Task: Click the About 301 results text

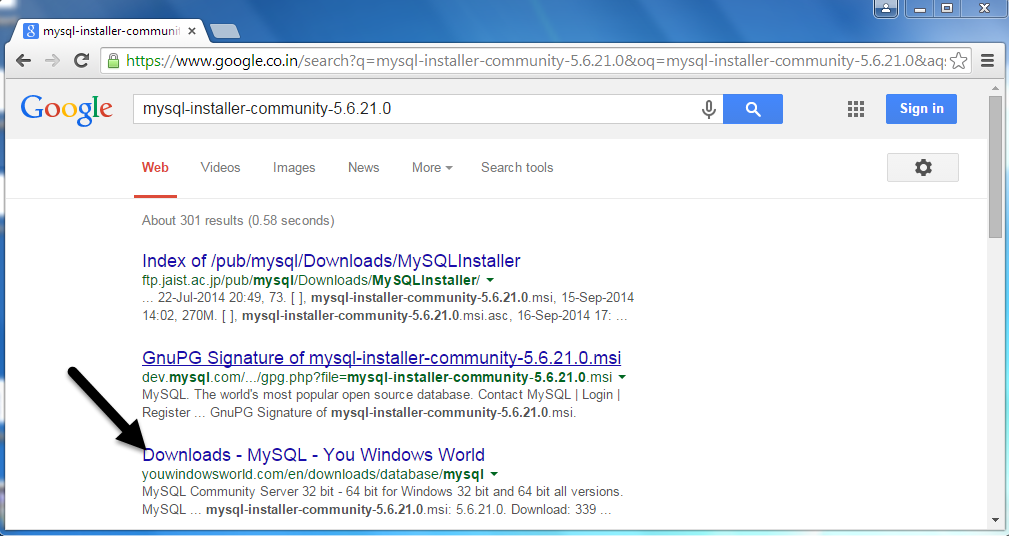Action: 238,221
